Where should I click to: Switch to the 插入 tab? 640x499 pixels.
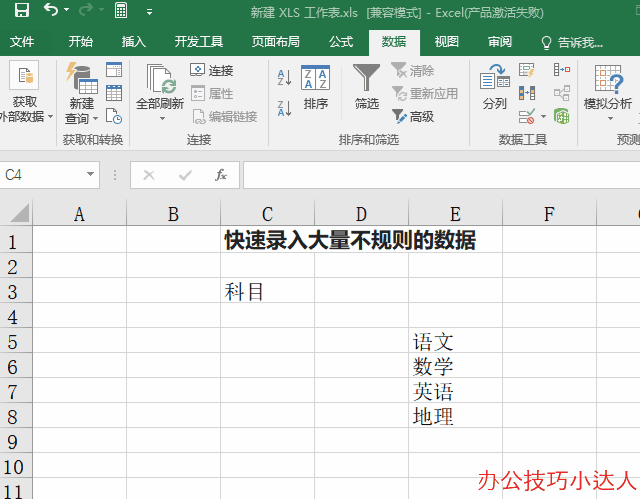coord(133,42)
